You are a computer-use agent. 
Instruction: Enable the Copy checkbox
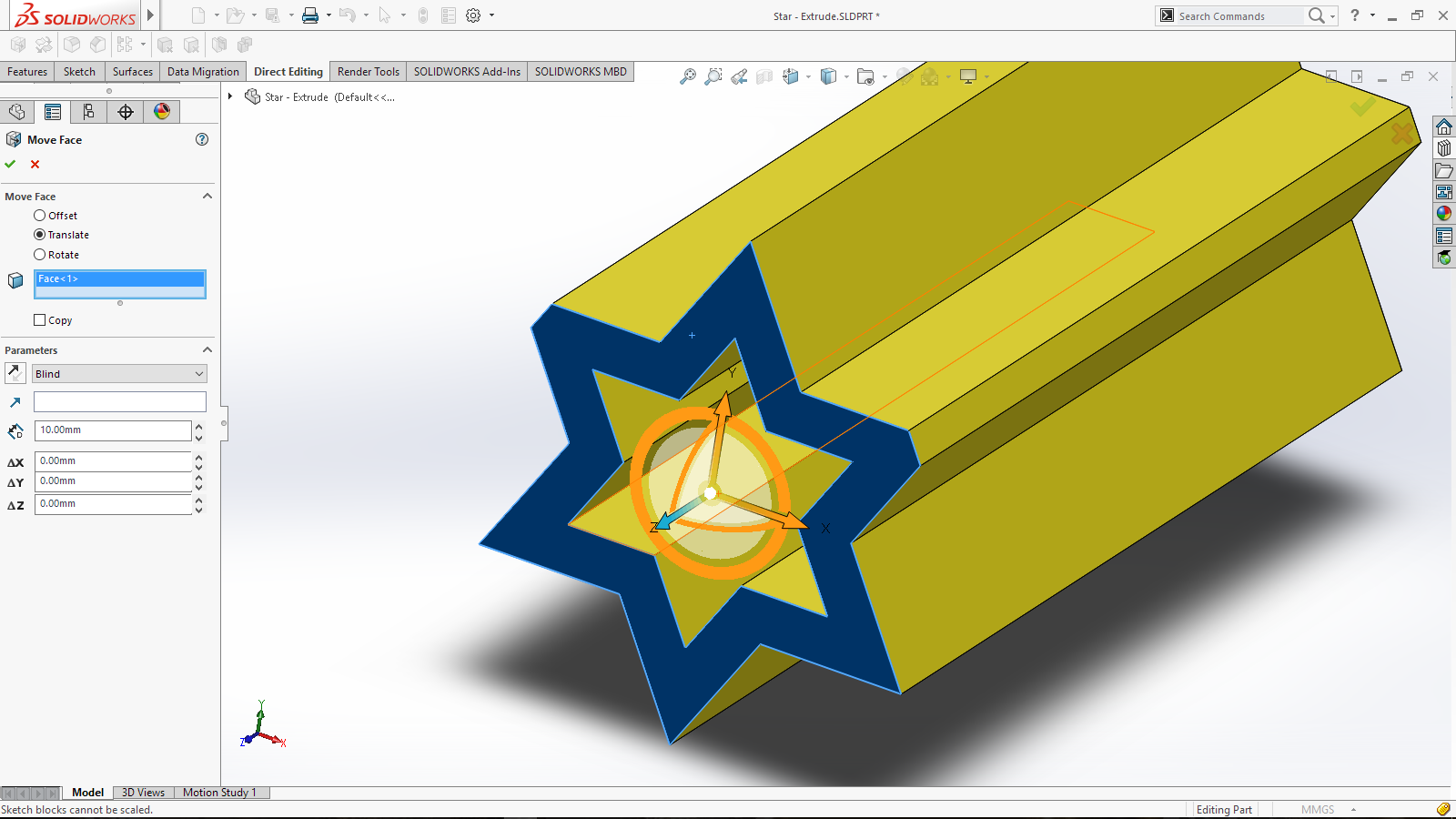tap(40, 320)
